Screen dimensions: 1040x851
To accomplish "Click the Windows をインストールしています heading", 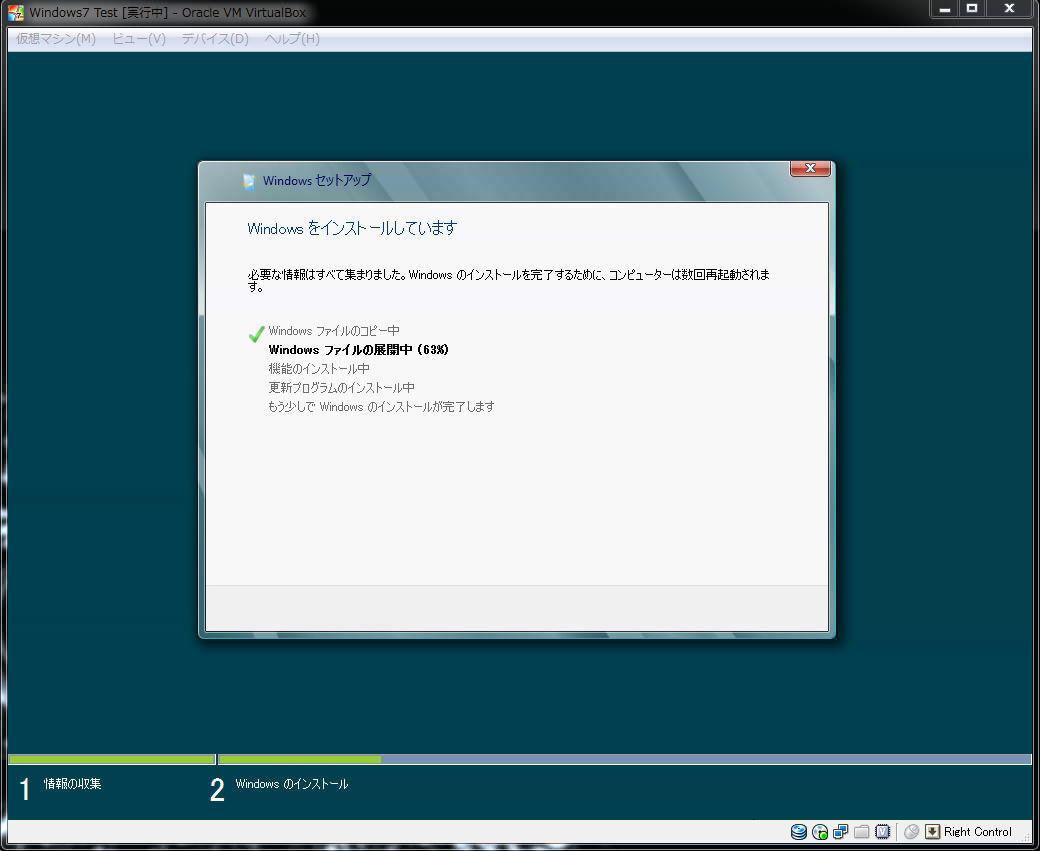I will click(352, 228).
